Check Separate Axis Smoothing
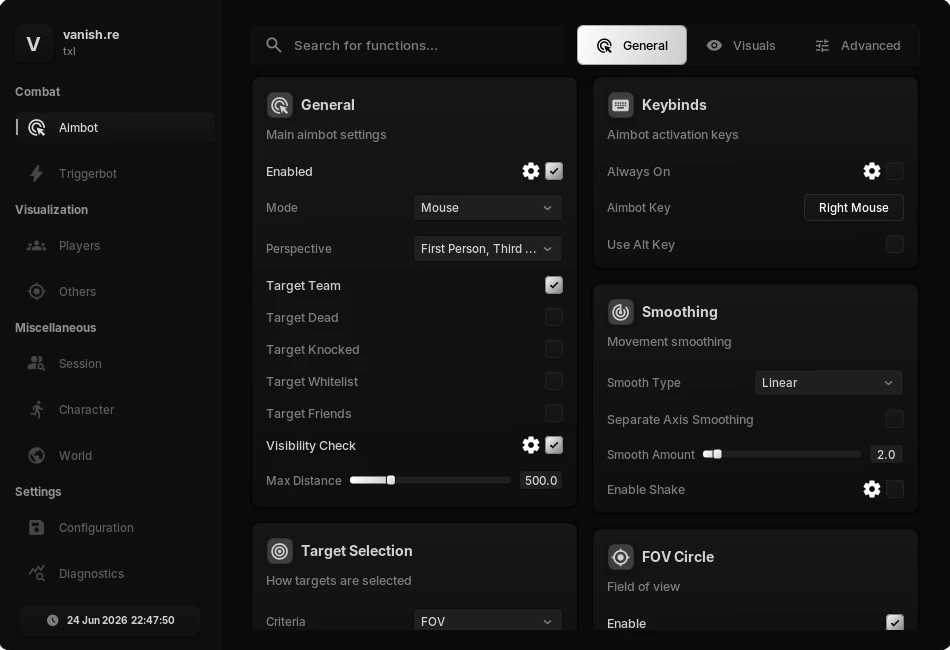 (895, 419)
